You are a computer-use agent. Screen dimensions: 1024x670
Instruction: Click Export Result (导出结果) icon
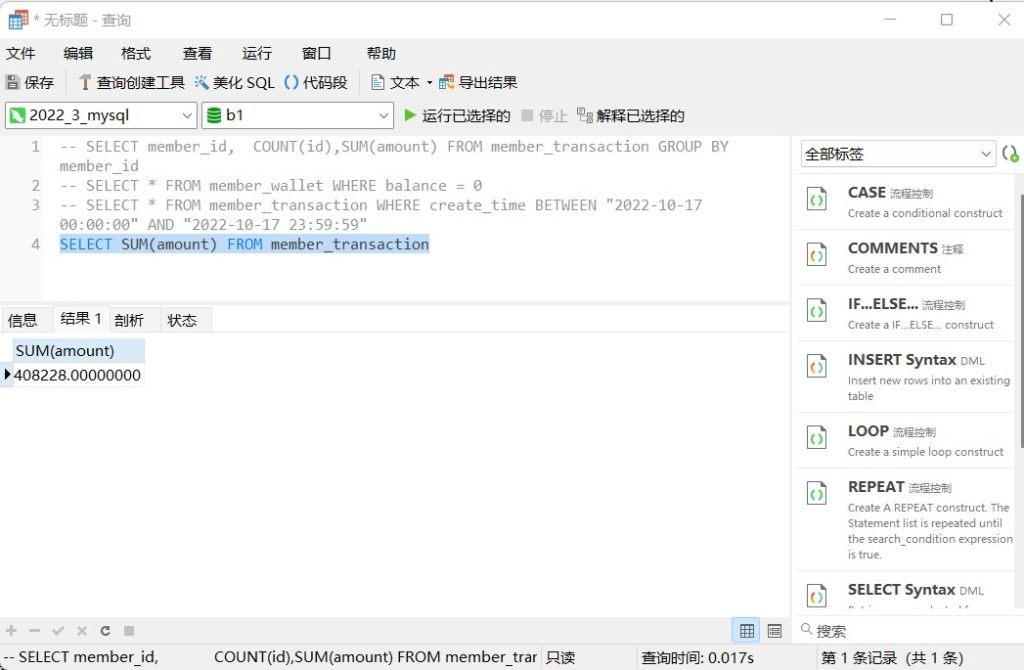(x=446, y=83)
